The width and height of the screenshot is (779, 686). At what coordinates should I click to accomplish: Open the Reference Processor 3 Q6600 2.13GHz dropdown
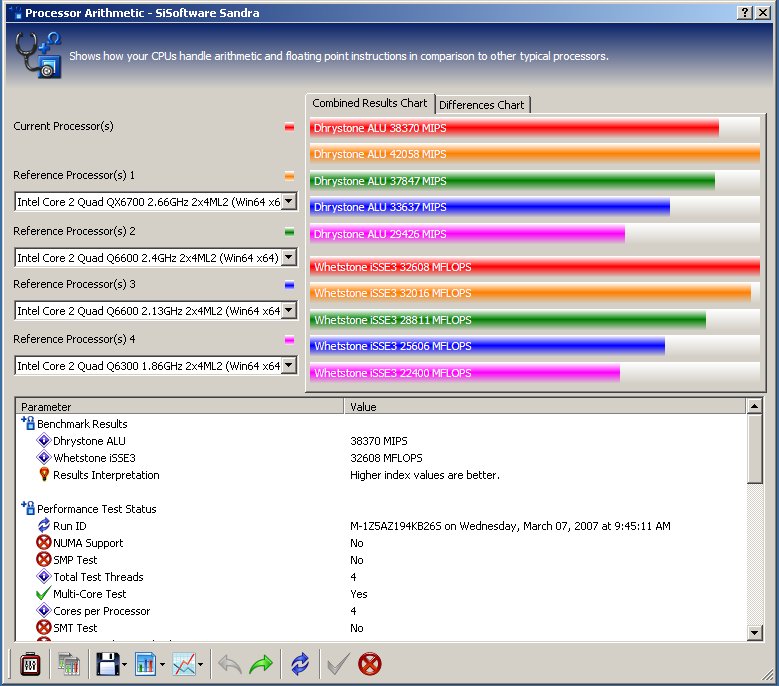[289, 310]
